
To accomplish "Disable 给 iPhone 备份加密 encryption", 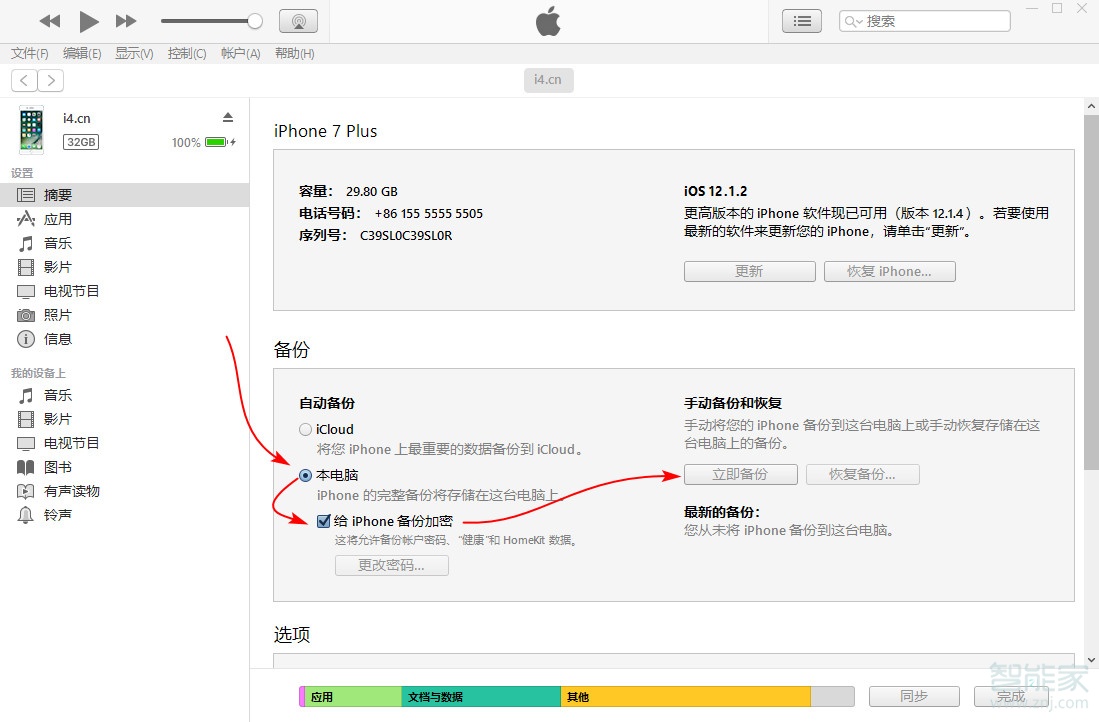I will [x=323, y=521].
